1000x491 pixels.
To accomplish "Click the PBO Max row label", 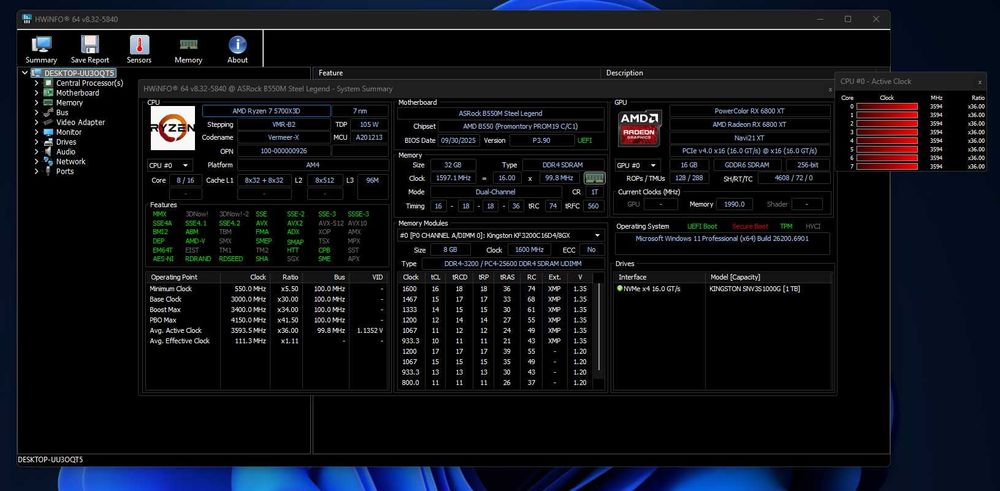I will pos(163,320).
